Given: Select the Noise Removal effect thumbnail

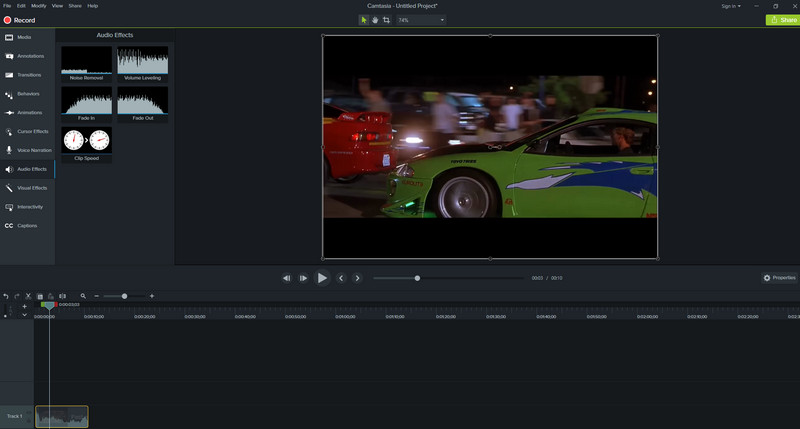Looking at the screenshot, I should (x=86, y=64).
